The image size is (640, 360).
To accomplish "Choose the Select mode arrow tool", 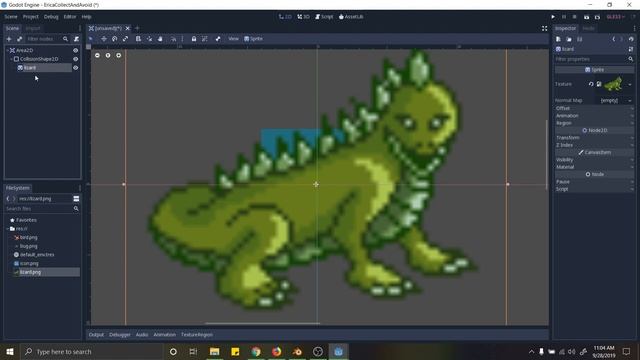I will 91,39.
